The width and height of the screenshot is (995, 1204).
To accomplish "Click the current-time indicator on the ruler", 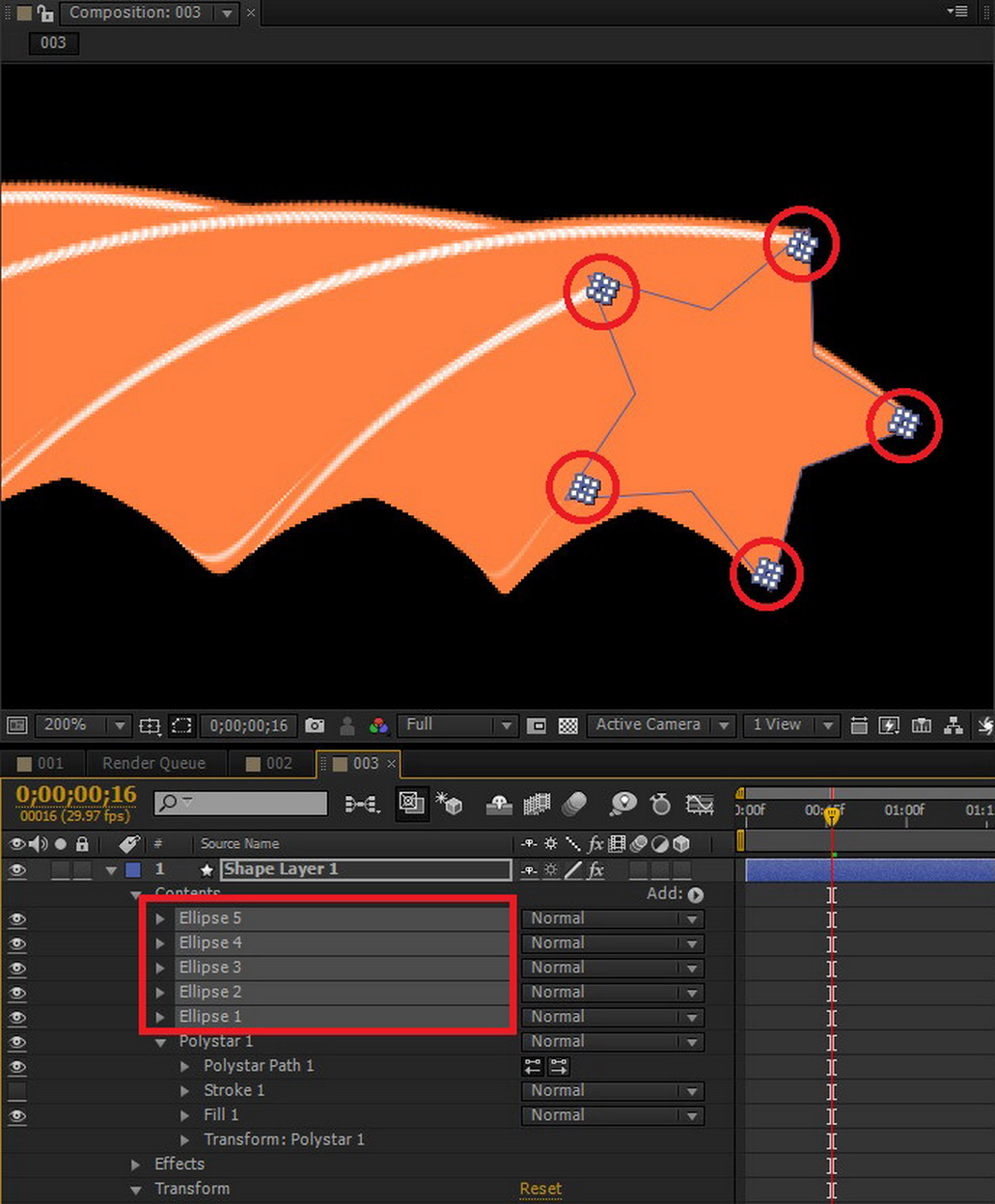I will tap(832, 815).
